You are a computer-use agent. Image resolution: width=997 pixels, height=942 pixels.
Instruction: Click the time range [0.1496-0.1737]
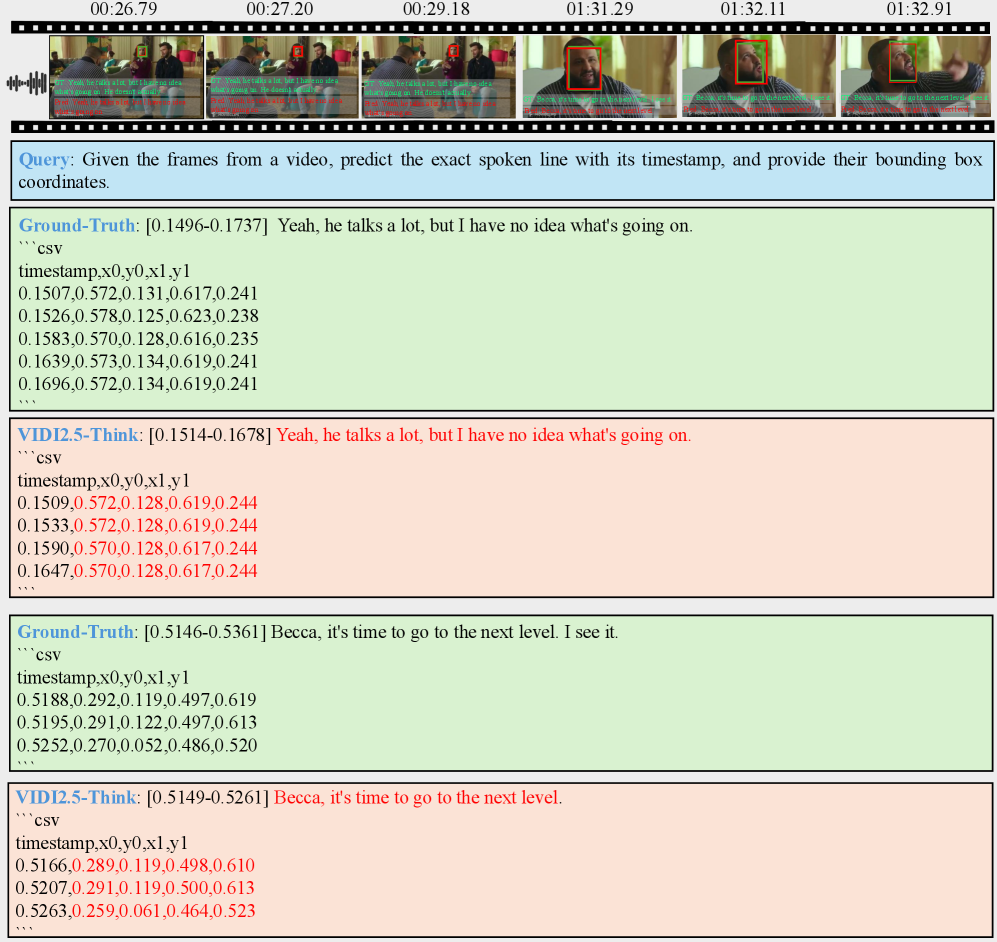pyautogui.click(x=207, y=226)
